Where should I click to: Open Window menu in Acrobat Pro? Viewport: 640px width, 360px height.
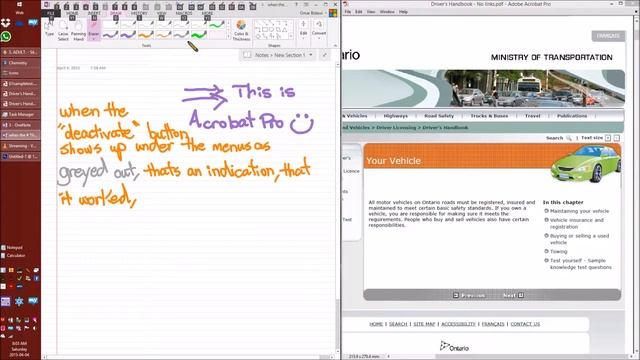(387, 12)
